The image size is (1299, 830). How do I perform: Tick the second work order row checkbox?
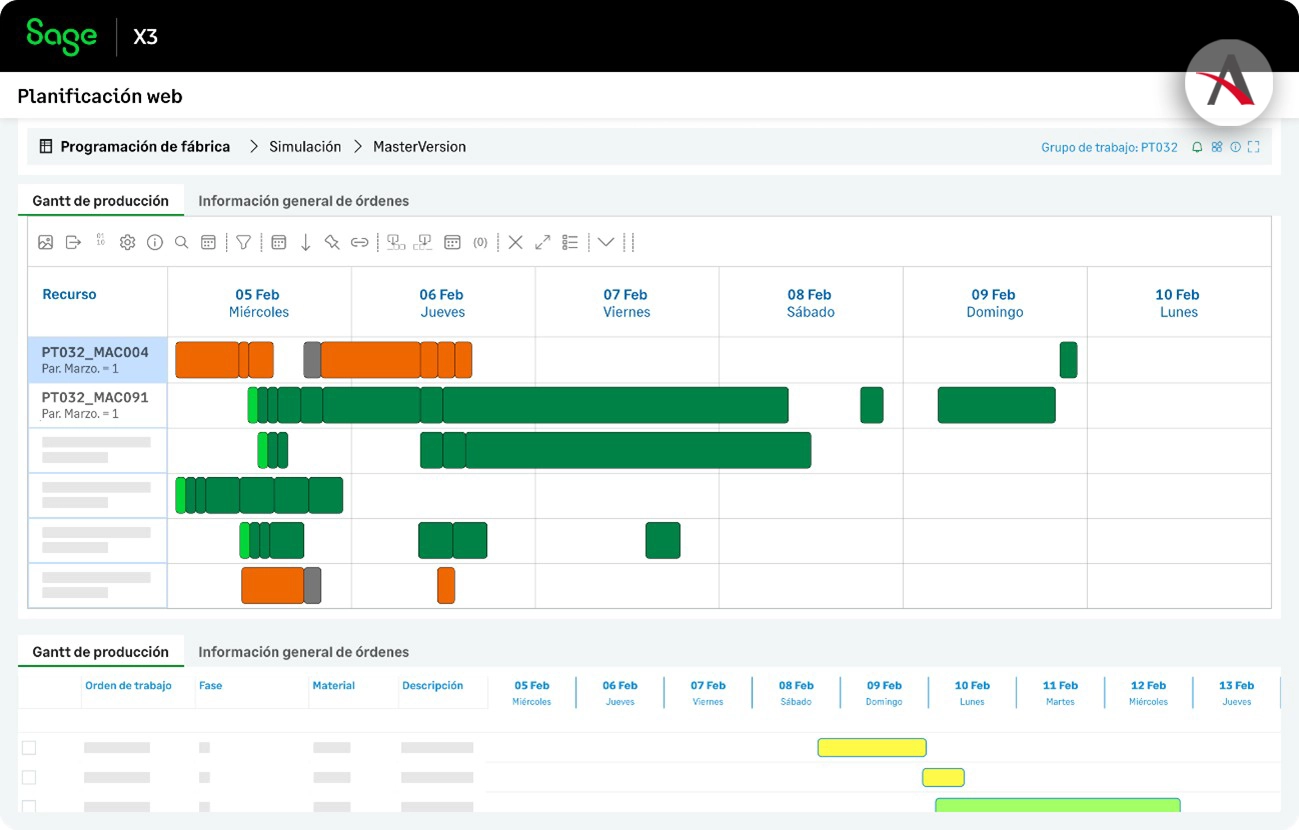[29, 777]
